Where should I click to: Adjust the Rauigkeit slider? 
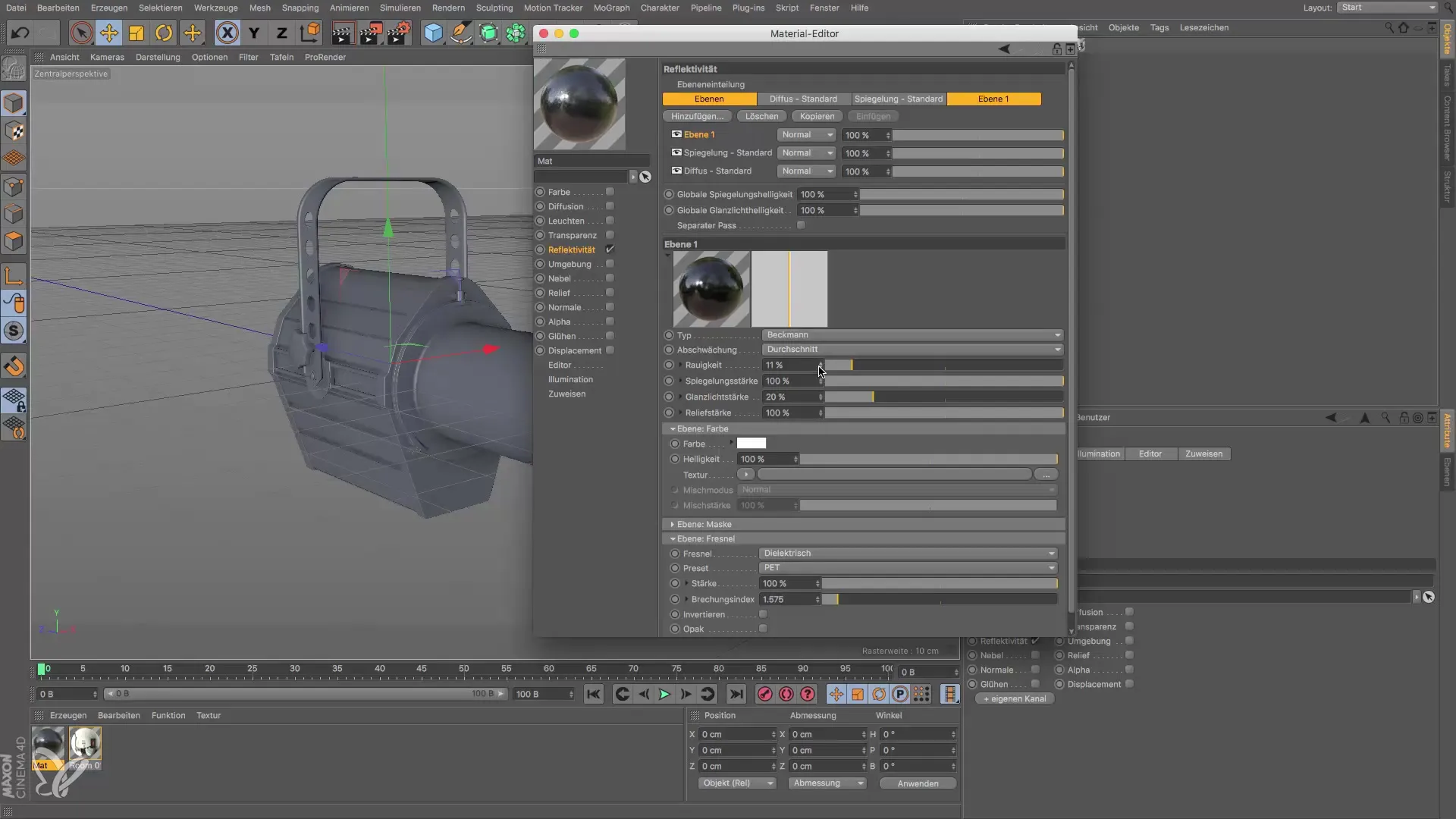[x=944, y=365]
